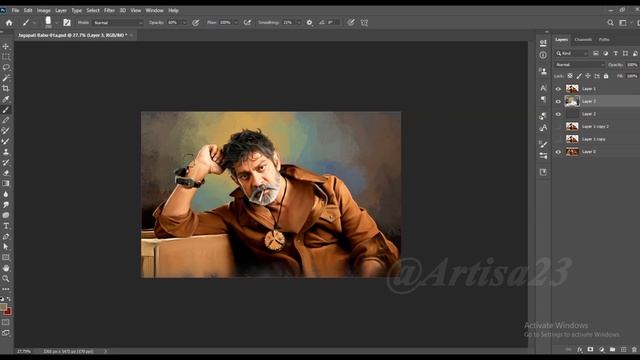Open the Search icon in options bar
Viewport: 640px width, 360px height.
(610, 23)
